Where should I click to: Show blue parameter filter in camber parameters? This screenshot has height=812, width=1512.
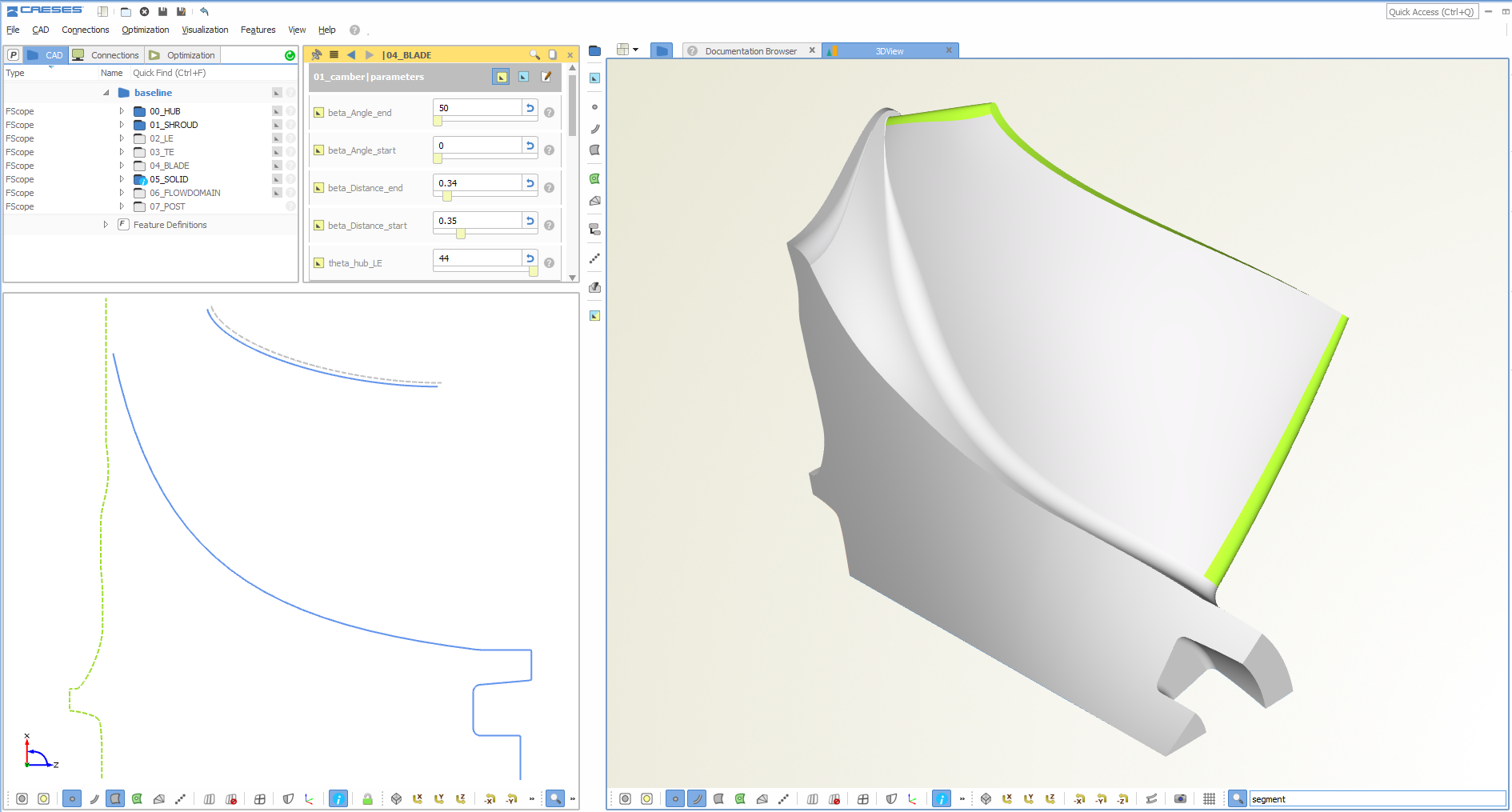(523, 77)
